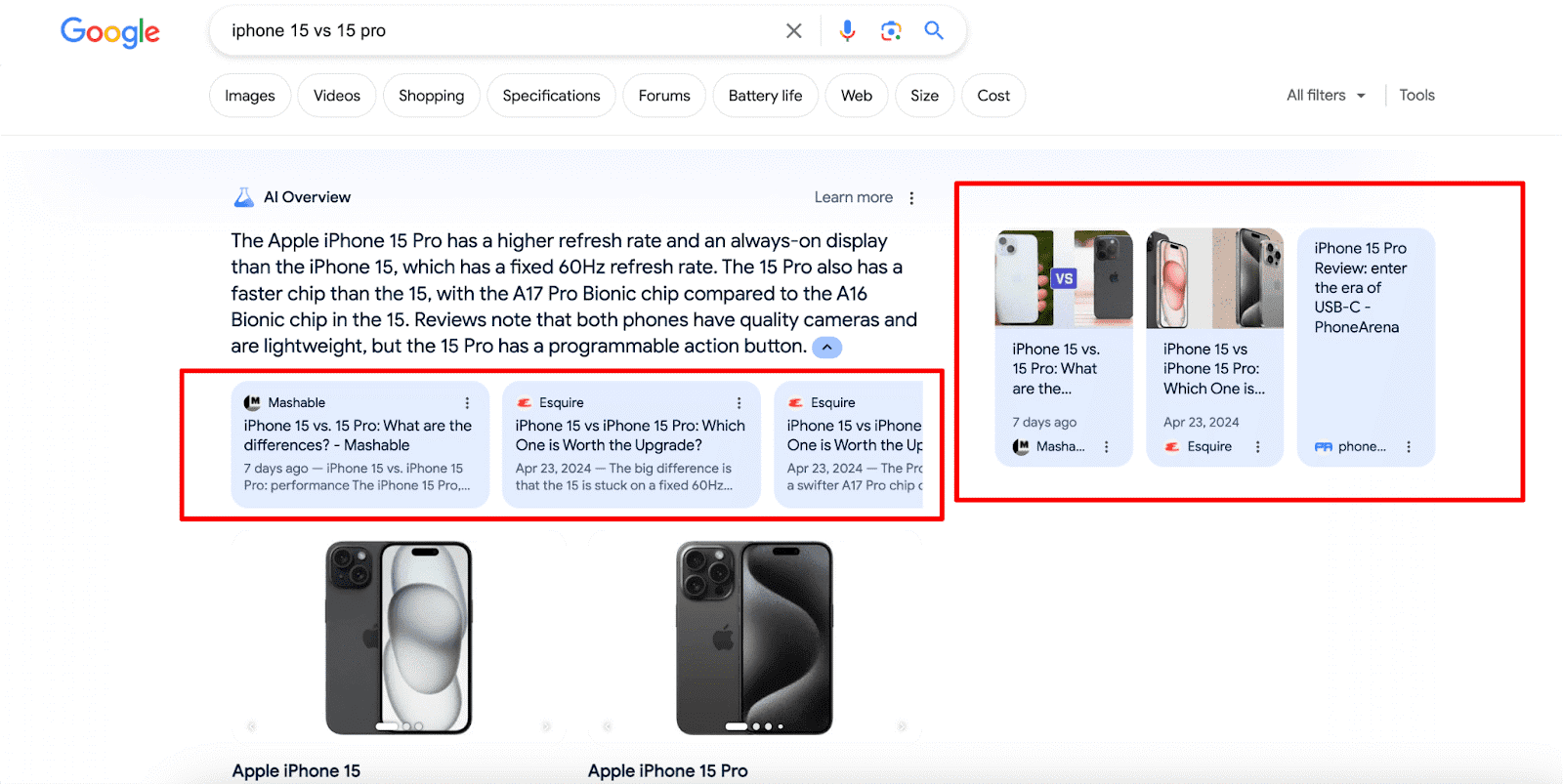The width and height of the screenshot is (1563, 784).
Task: Filter results by Battery life
Action: [765, 96]
